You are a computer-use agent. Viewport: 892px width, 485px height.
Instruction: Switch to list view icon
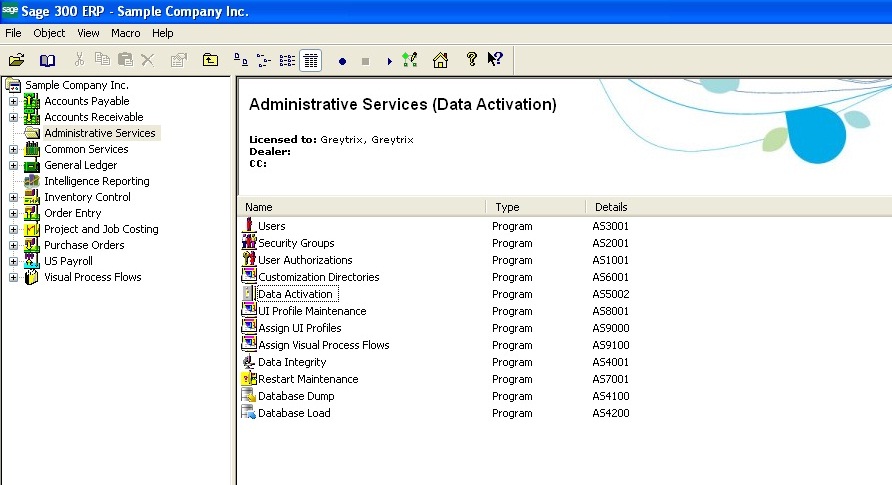tap(287, 60)
